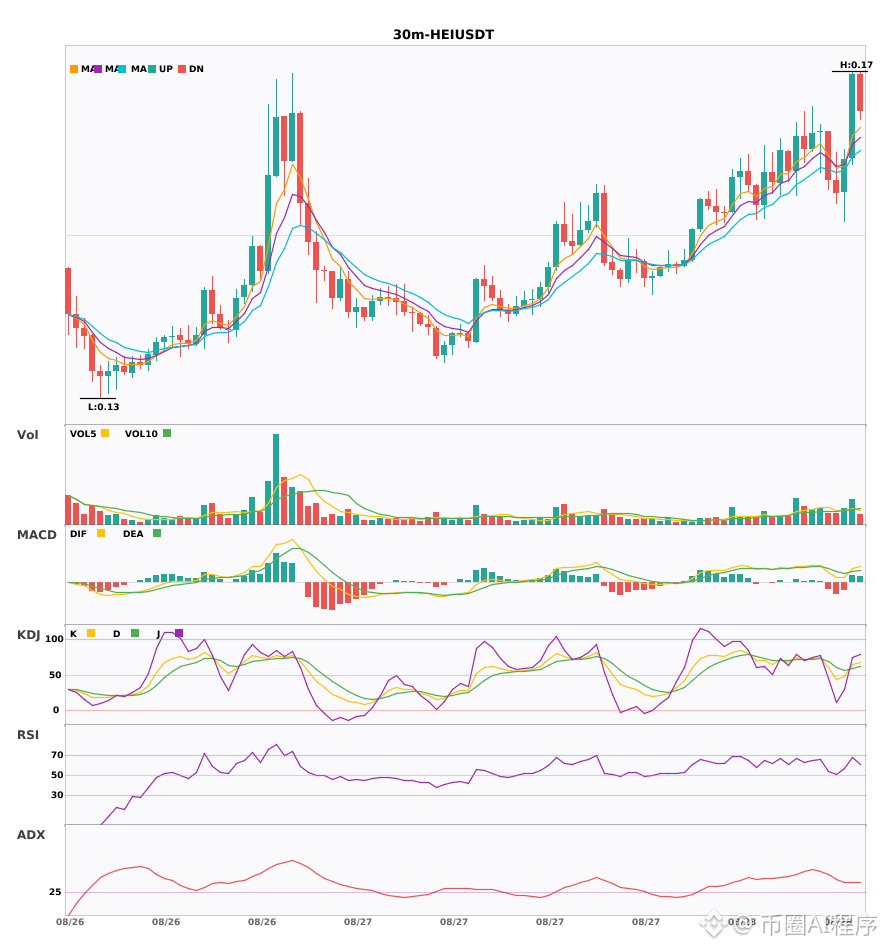Click the orange MA legend swatch
Viewport: 885px width, 950px height.
pos(74,69)
